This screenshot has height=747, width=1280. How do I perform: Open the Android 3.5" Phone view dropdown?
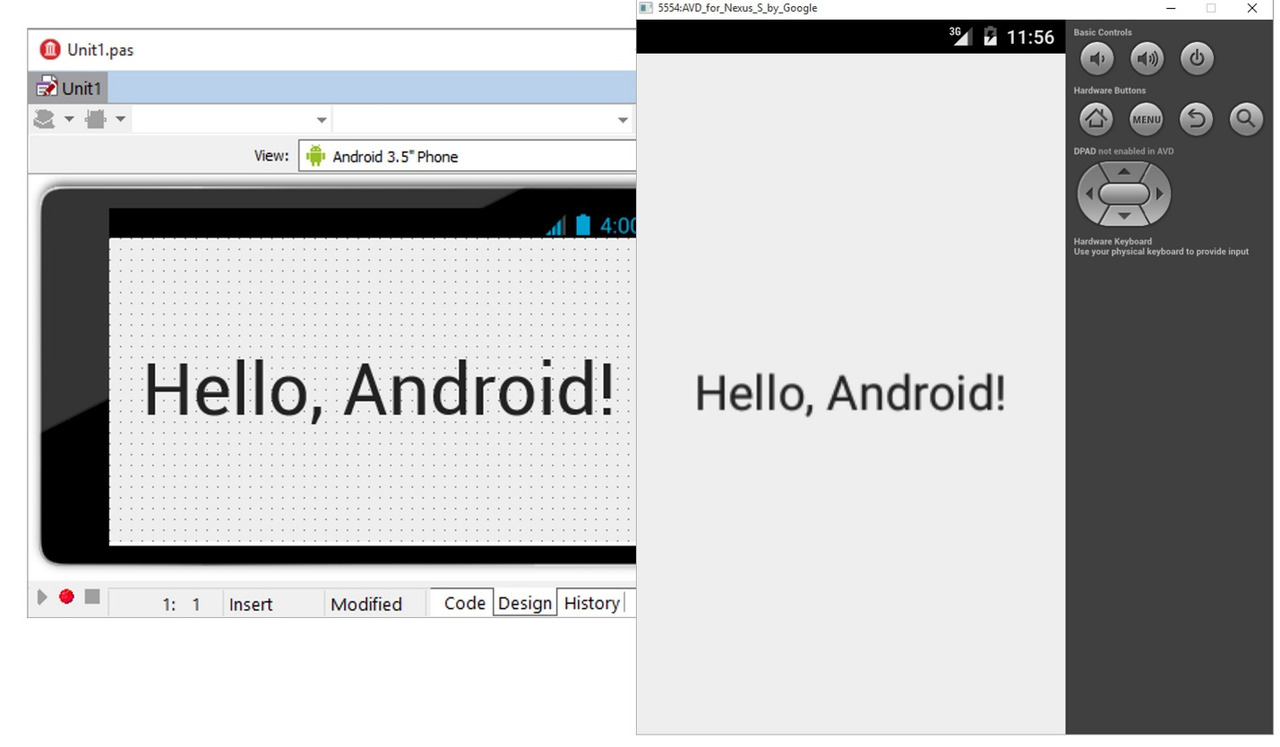467,156
